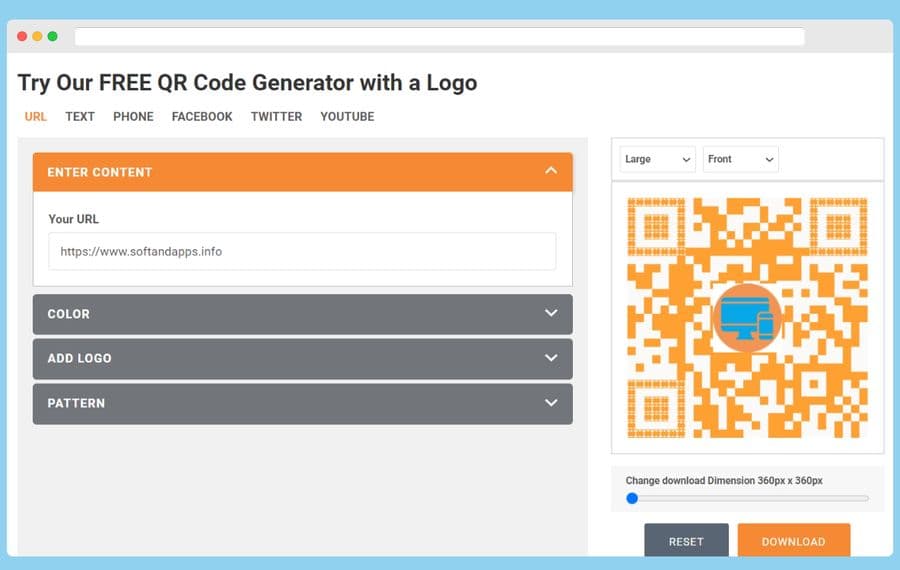Click the download dimension slider handle

pyautogui.click(x=632, y=498)
